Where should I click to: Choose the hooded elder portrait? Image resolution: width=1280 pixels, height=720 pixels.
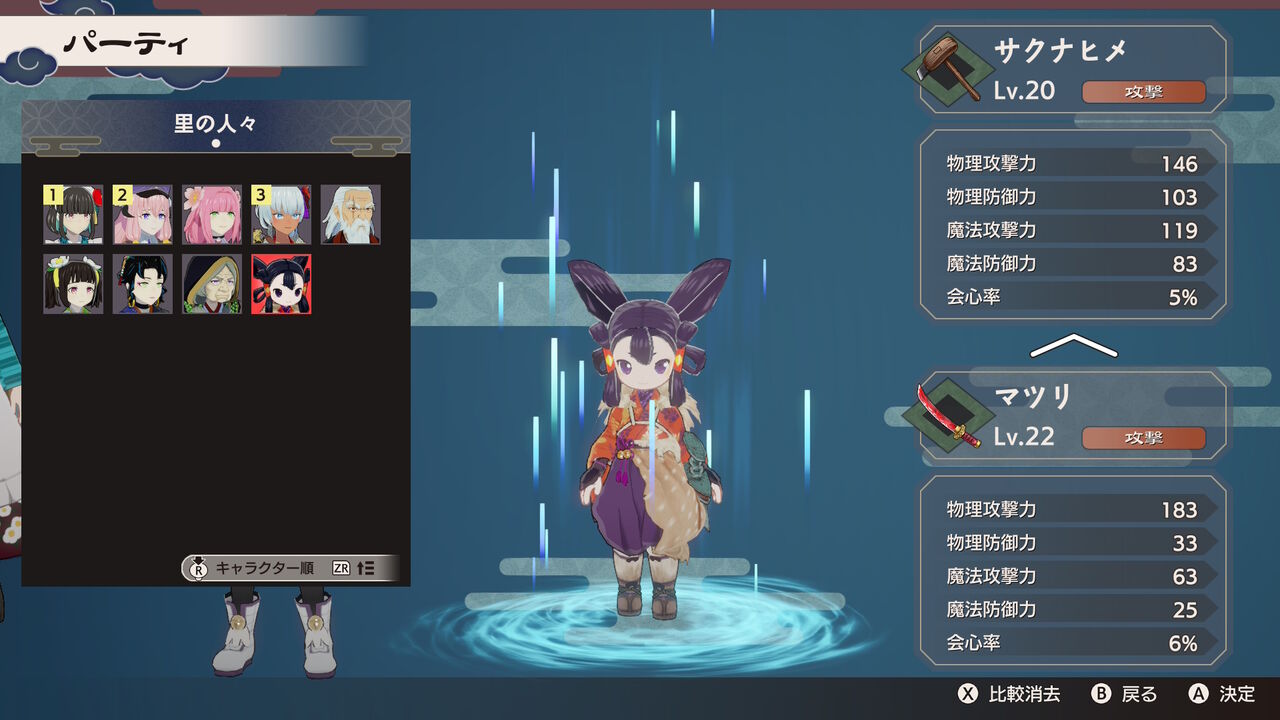tap(212, 284)
